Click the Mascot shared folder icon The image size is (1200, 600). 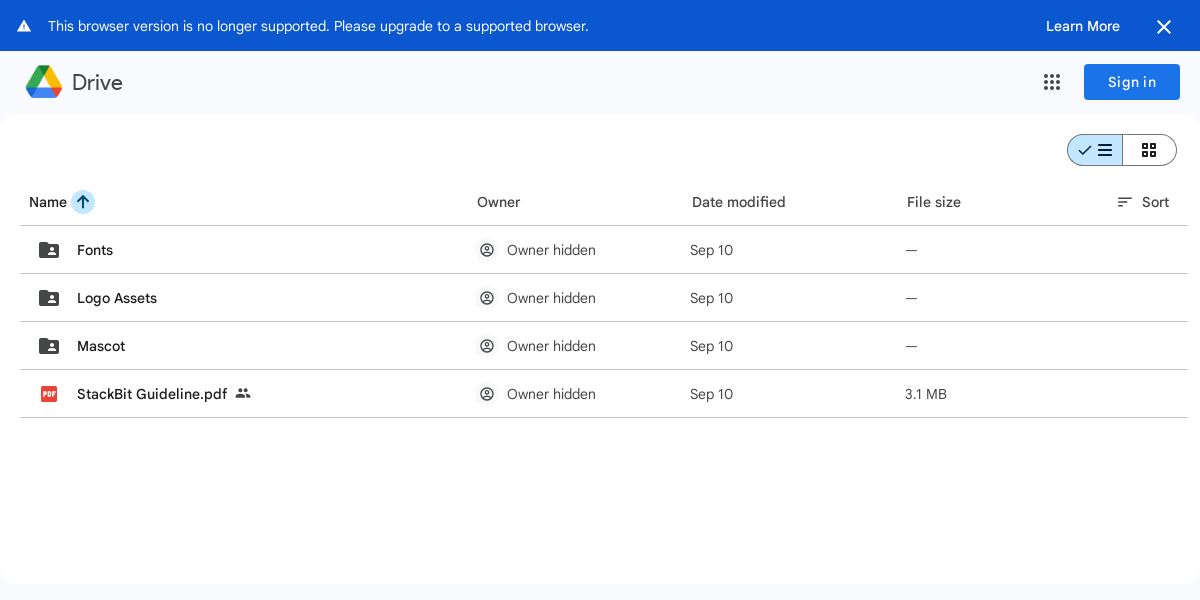[x=49, y=346]
